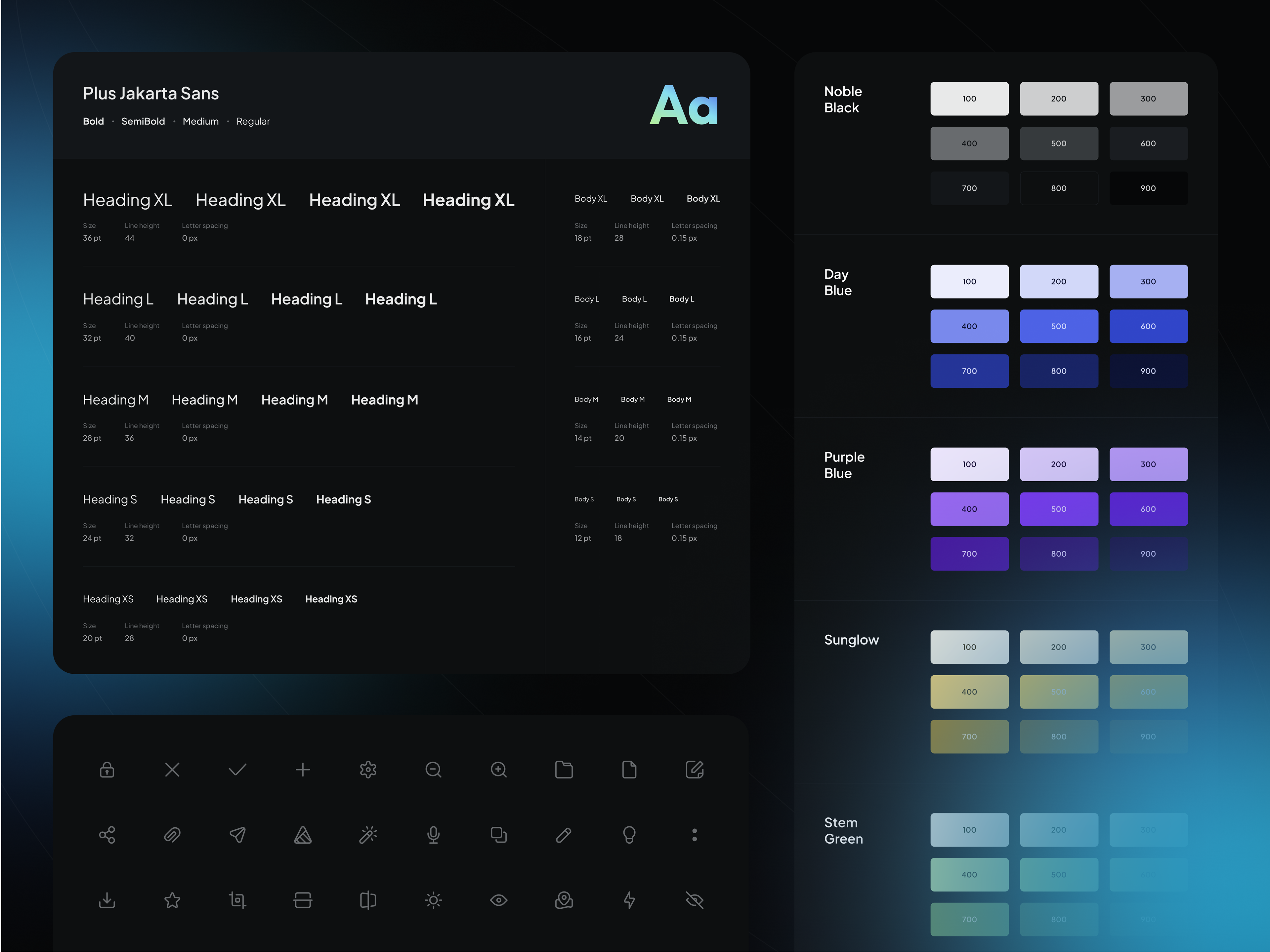Click the magic wand icon
This screenshot has height=952, width=1270.
click(368, 834)
